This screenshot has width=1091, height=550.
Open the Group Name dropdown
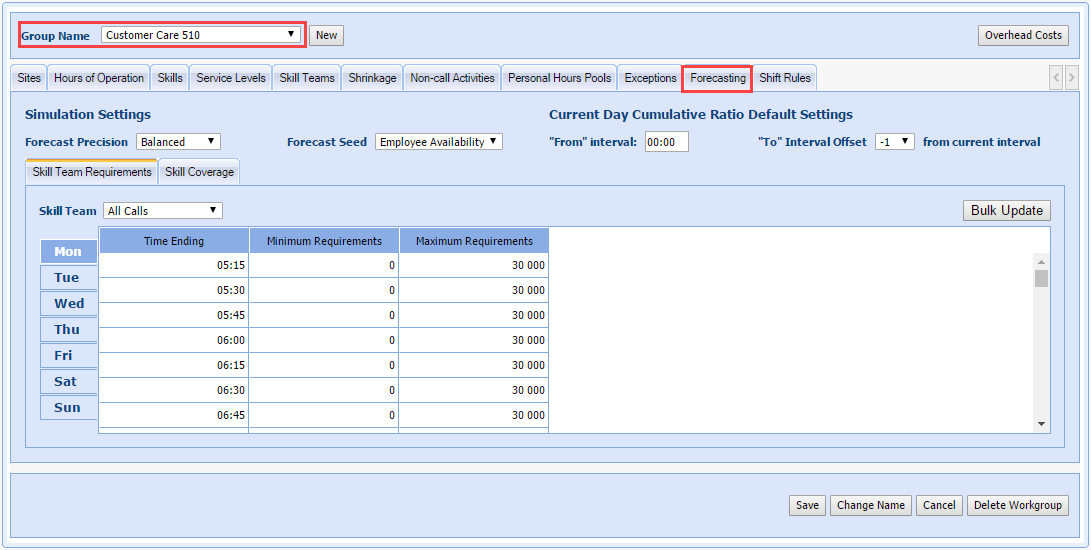(201, 35)
